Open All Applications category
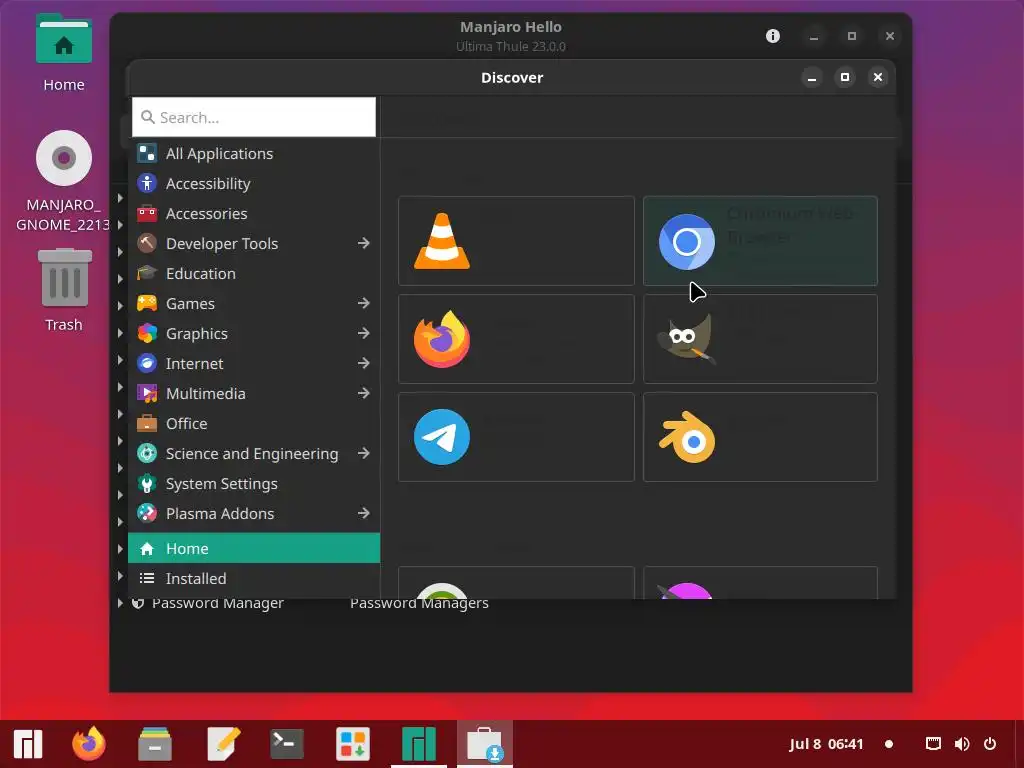This screenshot has width=1024, height=768. [x=254, y=153]
